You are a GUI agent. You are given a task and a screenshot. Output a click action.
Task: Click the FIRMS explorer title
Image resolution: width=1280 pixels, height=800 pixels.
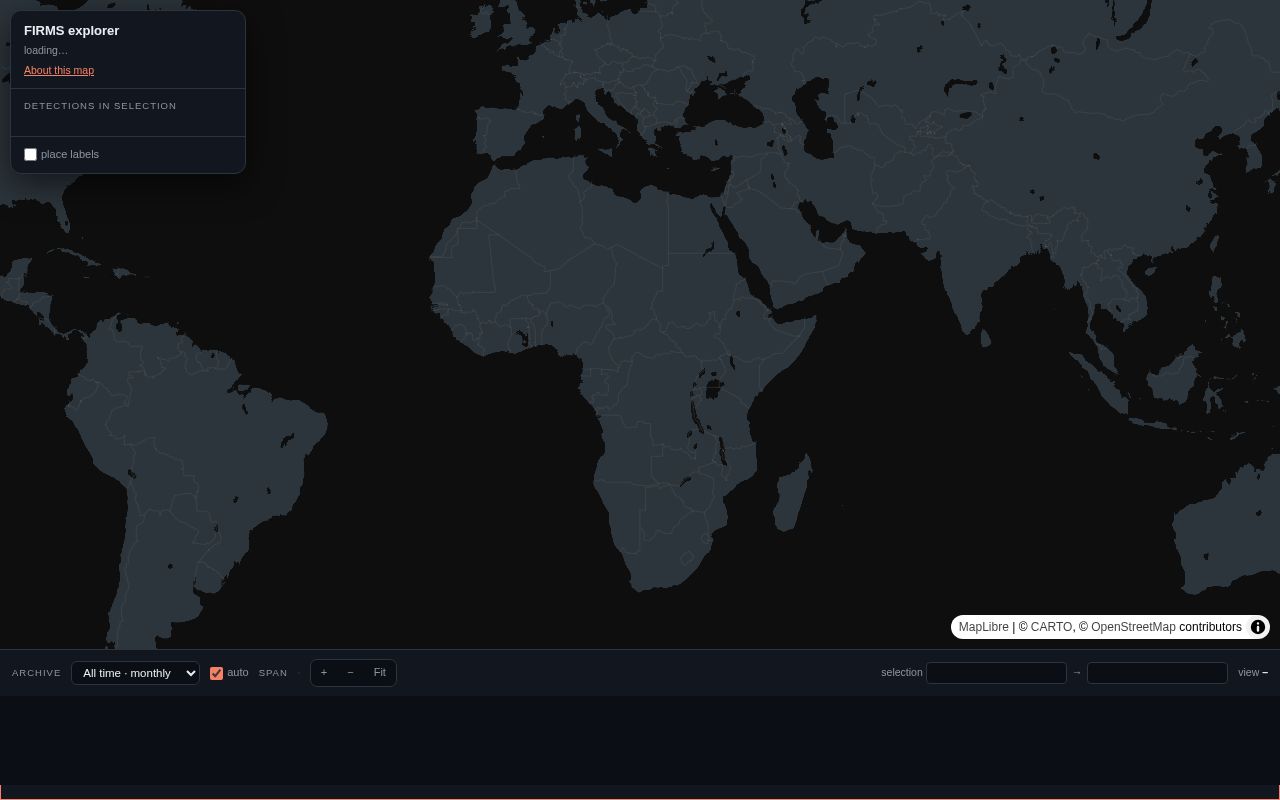click(72, 30)
